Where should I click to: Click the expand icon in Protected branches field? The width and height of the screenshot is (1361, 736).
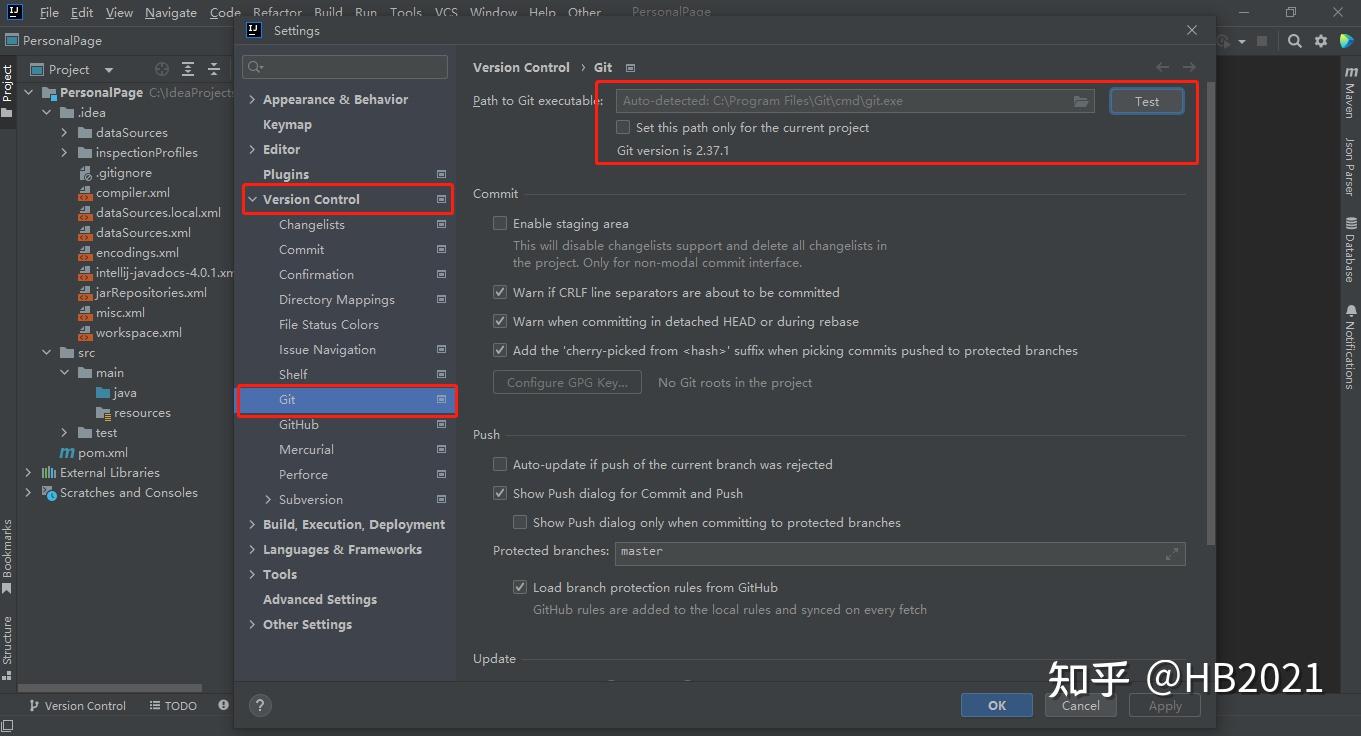point(1172,553)
